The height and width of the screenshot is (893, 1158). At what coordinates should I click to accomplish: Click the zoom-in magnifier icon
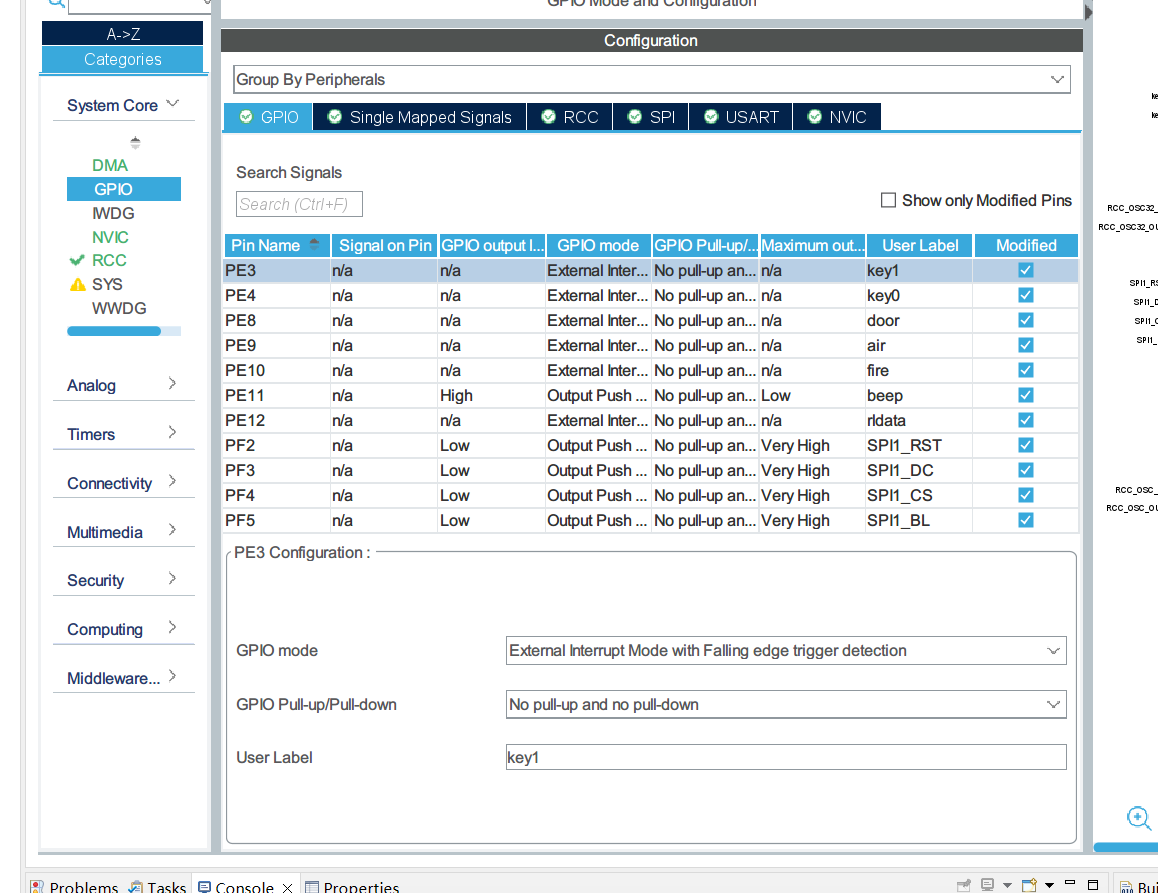1138,818
